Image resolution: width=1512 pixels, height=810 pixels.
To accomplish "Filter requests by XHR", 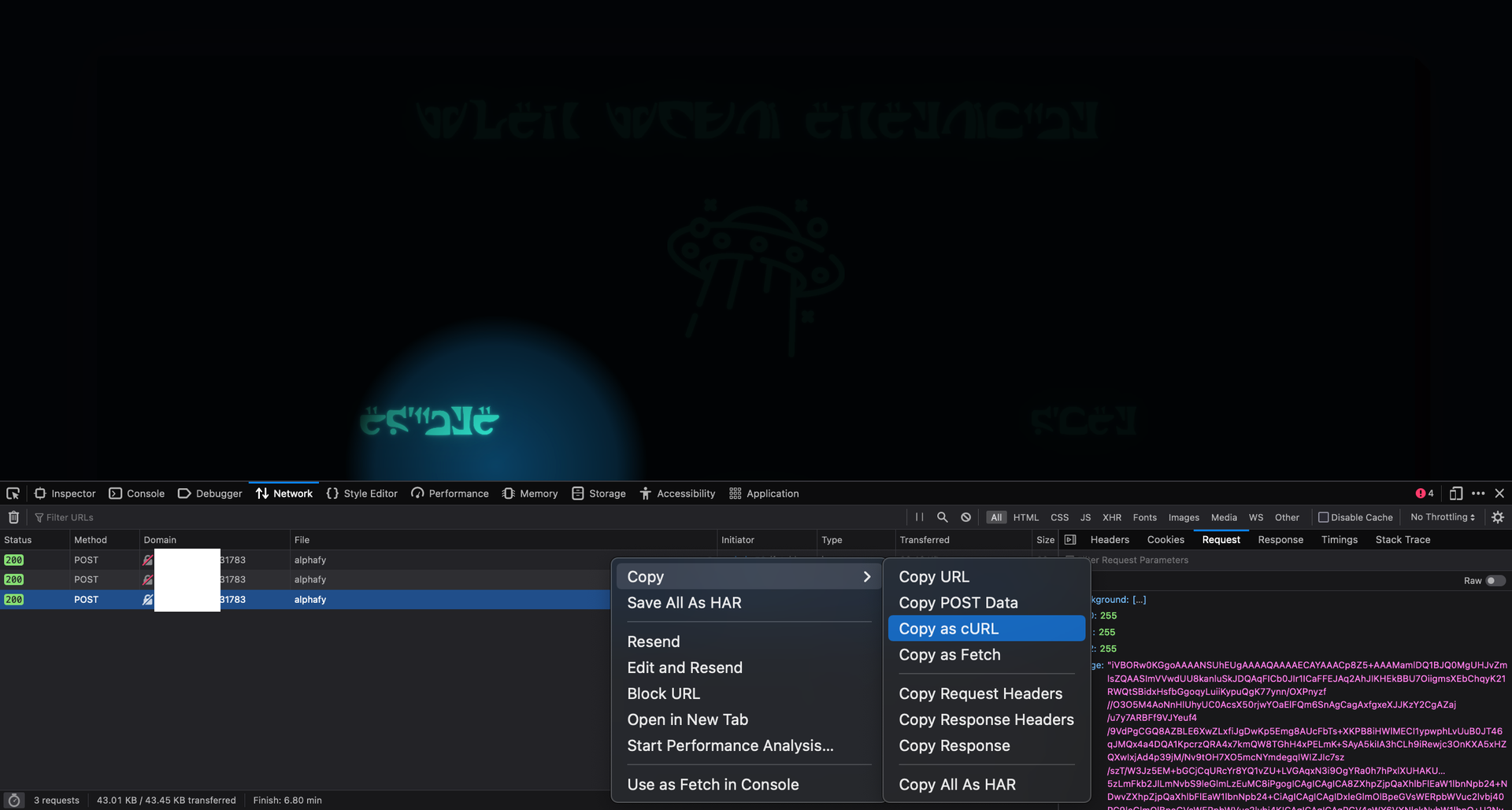I will pyautogui.click(x=1112, y=517).
